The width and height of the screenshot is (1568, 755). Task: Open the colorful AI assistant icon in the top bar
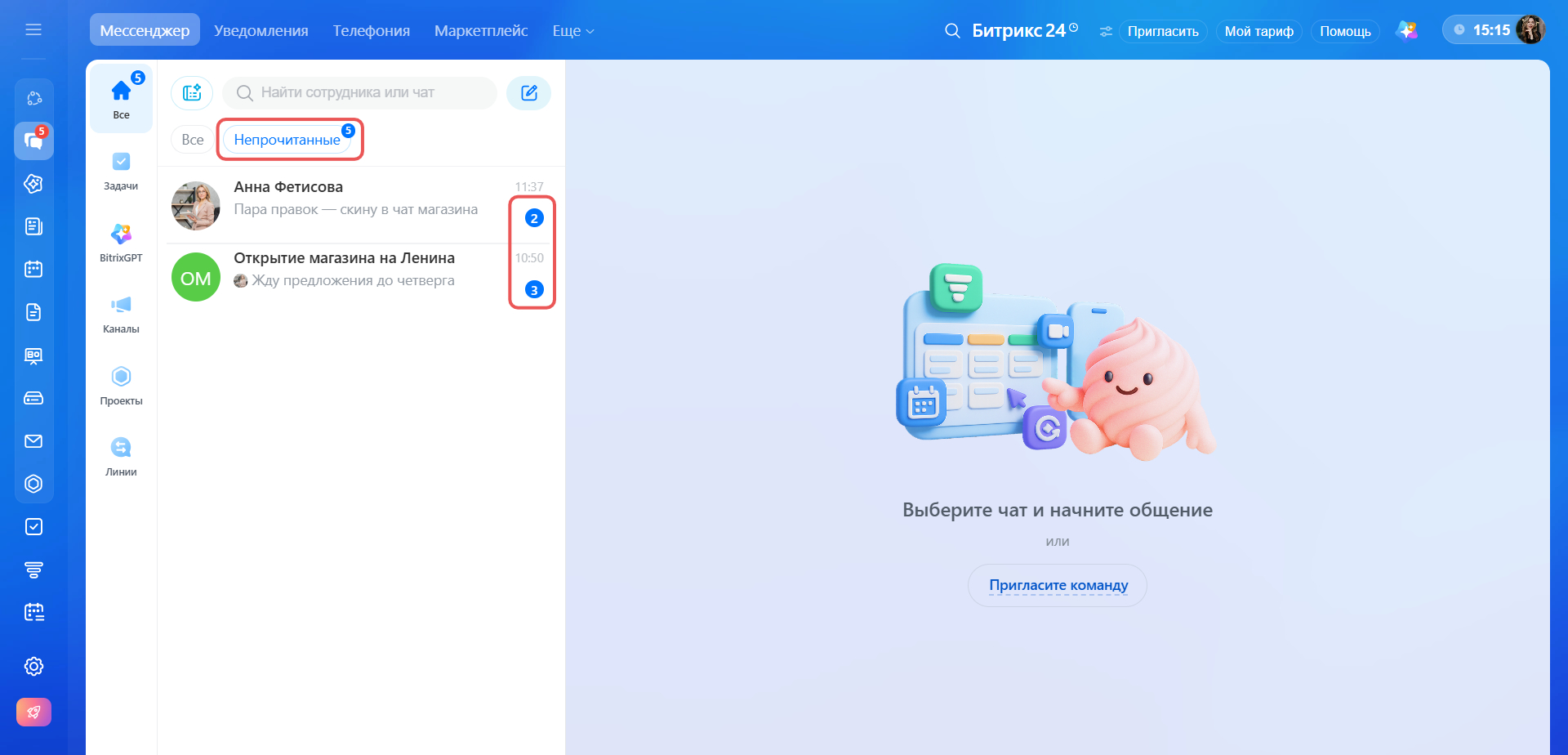click(x=1406, y=30)
